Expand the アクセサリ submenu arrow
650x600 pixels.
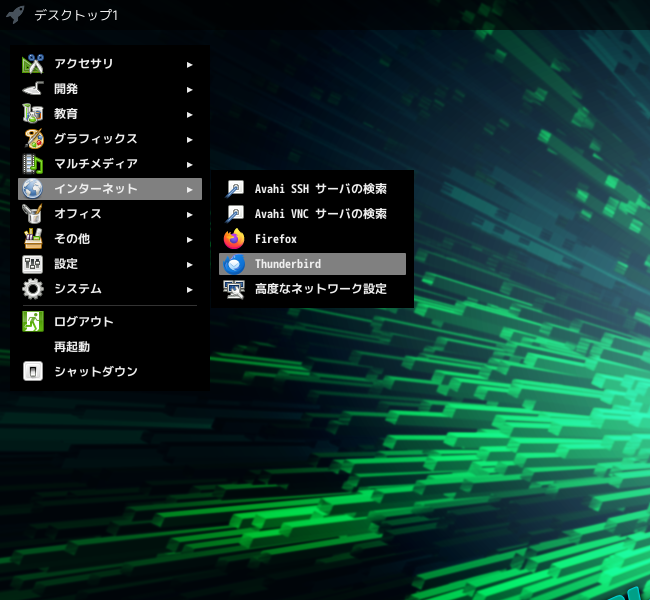point(189,65)
